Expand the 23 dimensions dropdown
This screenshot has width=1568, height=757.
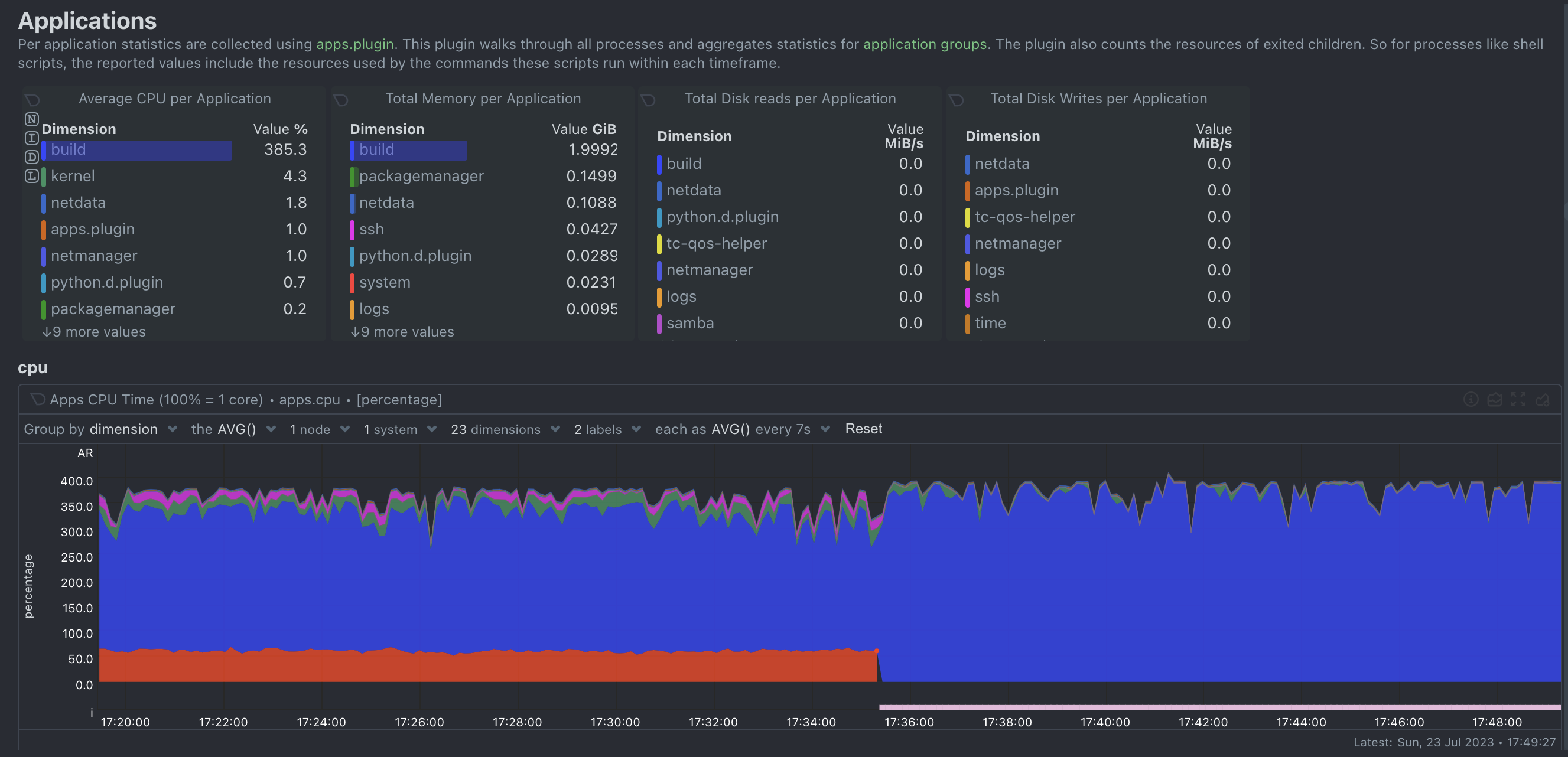coord(505,429)
